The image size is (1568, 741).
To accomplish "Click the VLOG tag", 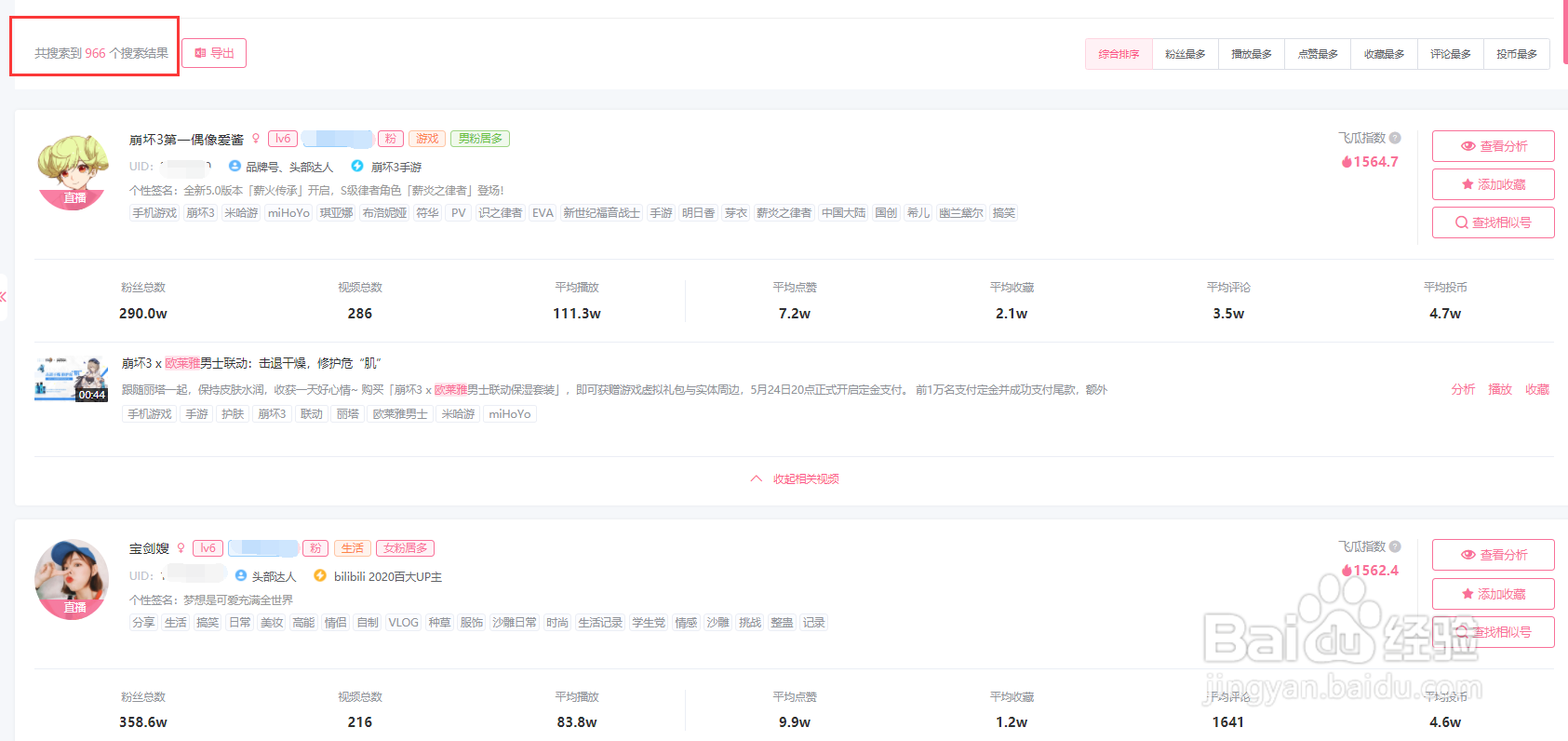I will (x=404, y=623).
